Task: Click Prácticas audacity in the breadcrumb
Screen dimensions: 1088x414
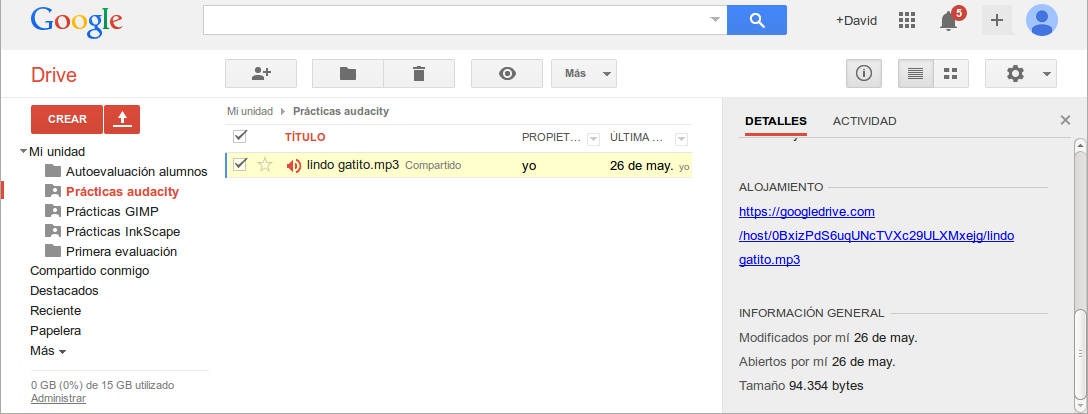Action: [x=341, y=111]
